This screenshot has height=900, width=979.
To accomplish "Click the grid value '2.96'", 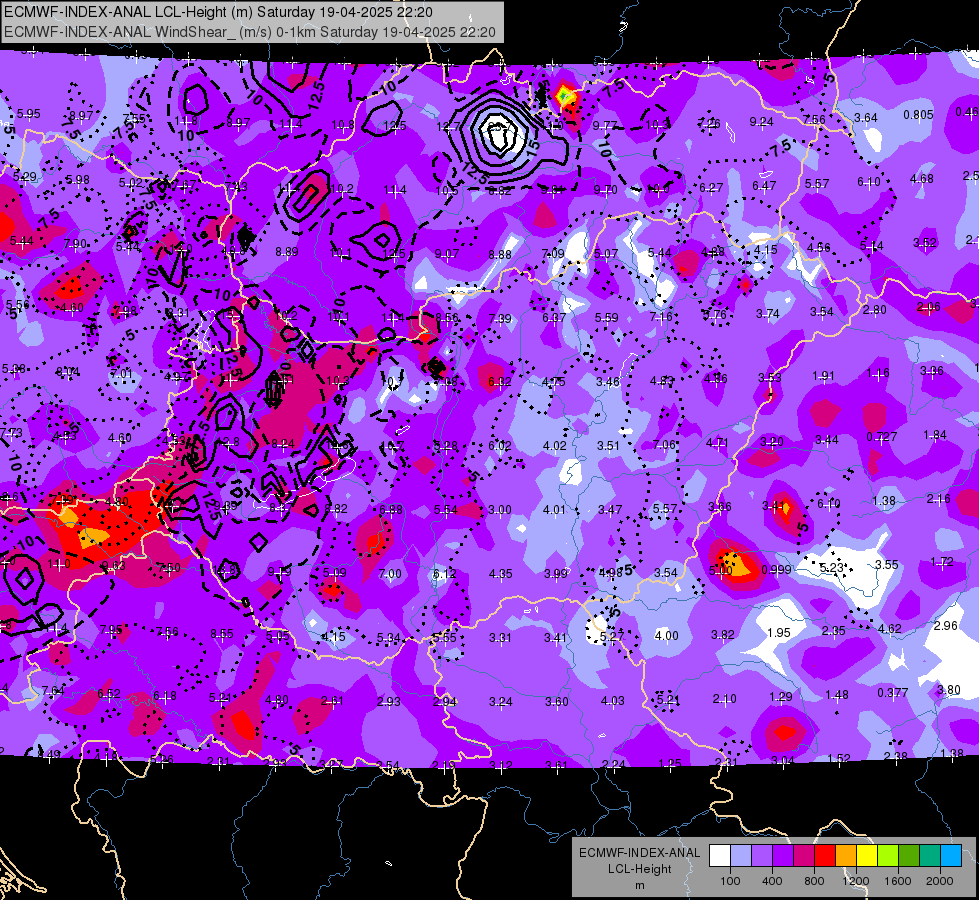I will (946, 625).
